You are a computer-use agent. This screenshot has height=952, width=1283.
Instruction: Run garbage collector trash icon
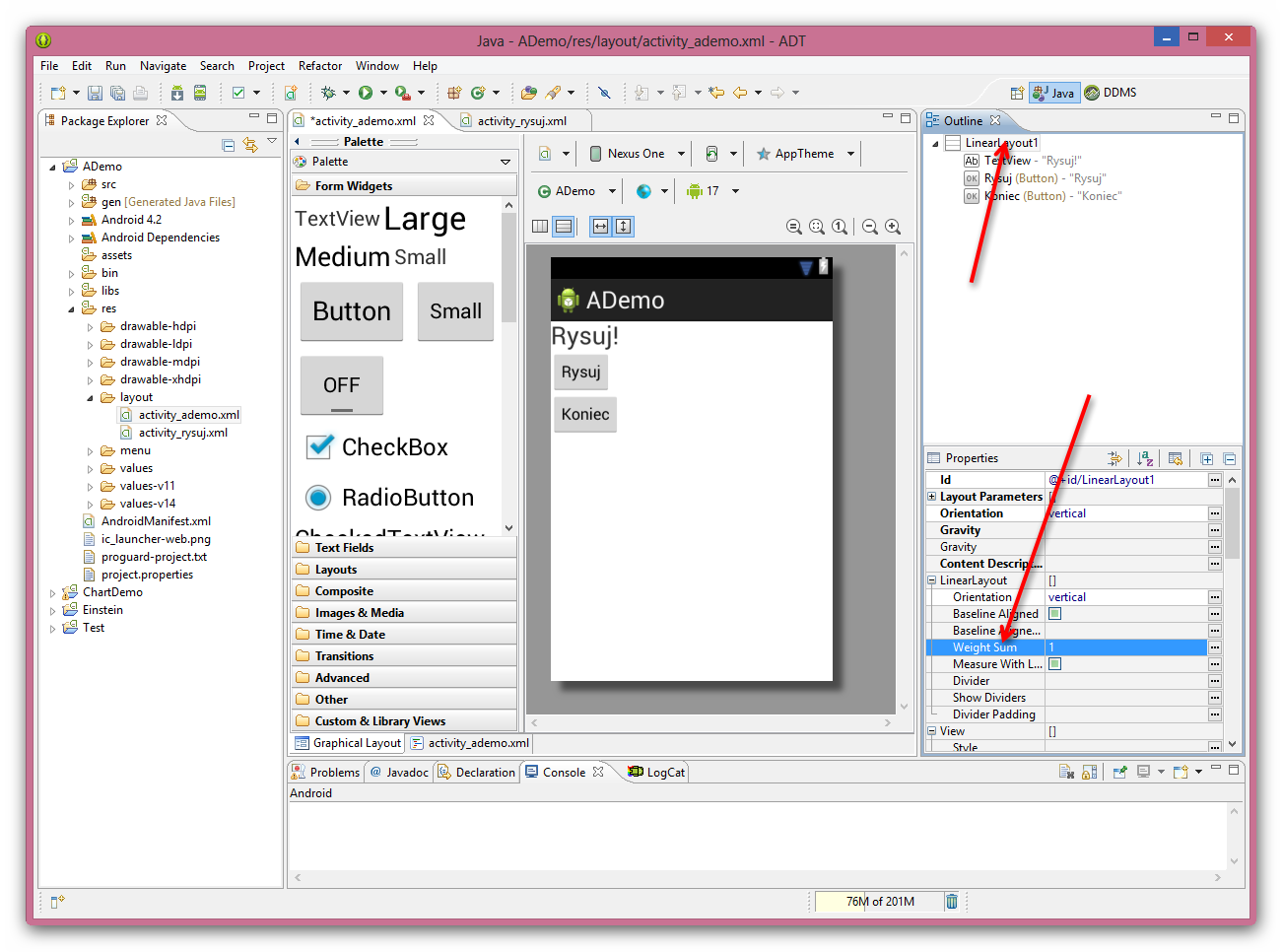(952, 901)
